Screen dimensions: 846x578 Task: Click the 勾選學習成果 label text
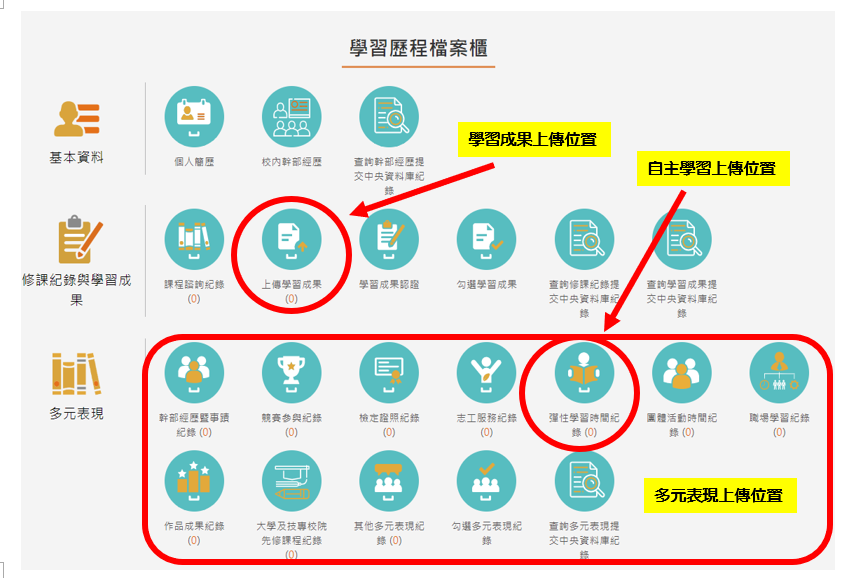[x=486, y=284]
